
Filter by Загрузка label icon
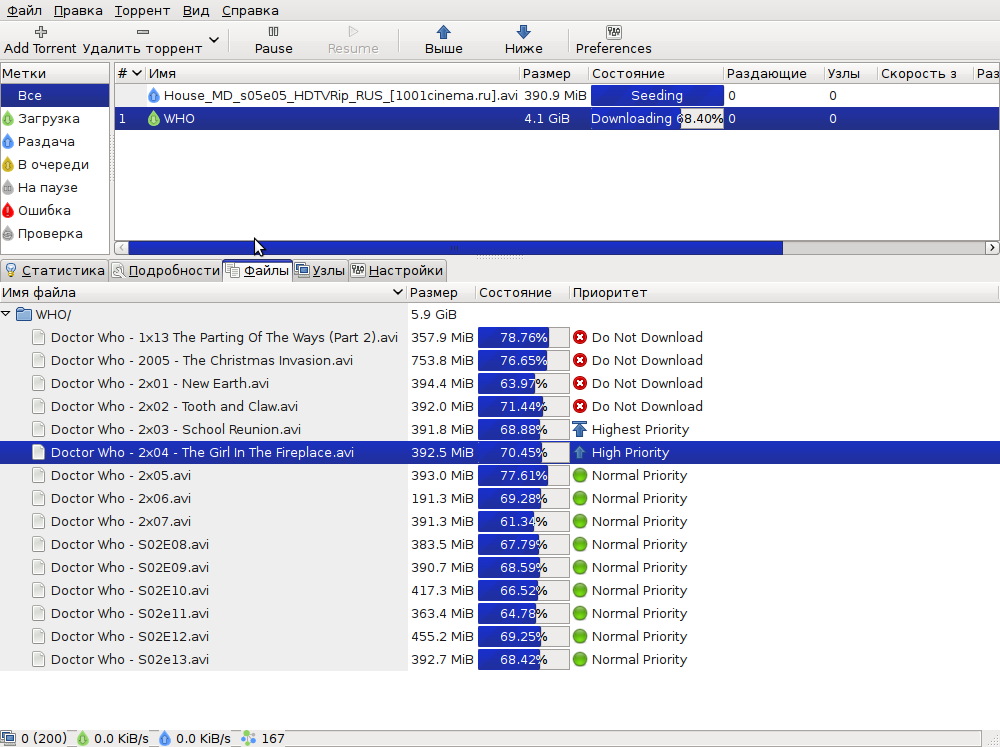[8, 119]
